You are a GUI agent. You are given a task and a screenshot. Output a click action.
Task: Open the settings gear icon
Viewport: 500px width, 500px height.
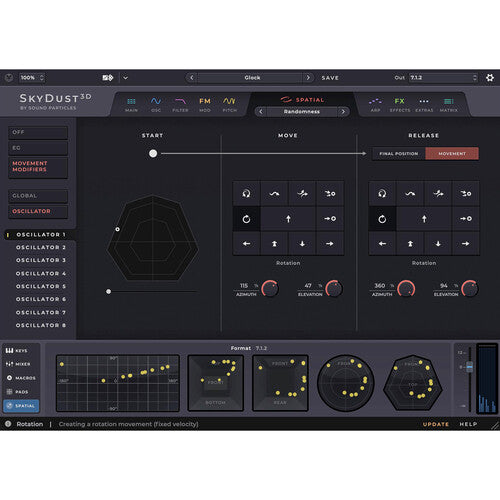(490, 78)
